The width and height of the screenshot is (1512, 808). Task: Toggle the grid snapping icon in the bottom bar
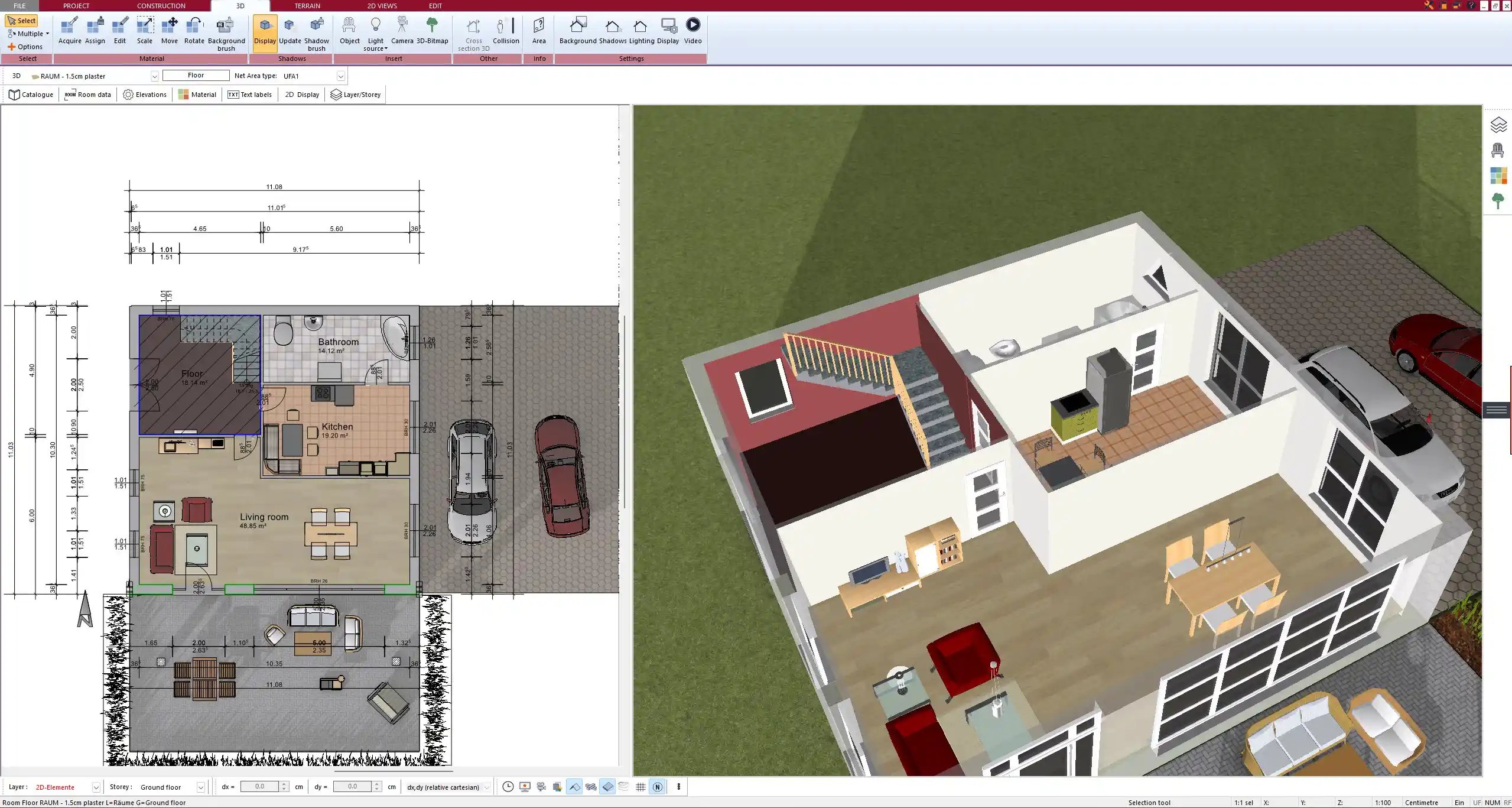click(x=640, y=787)
